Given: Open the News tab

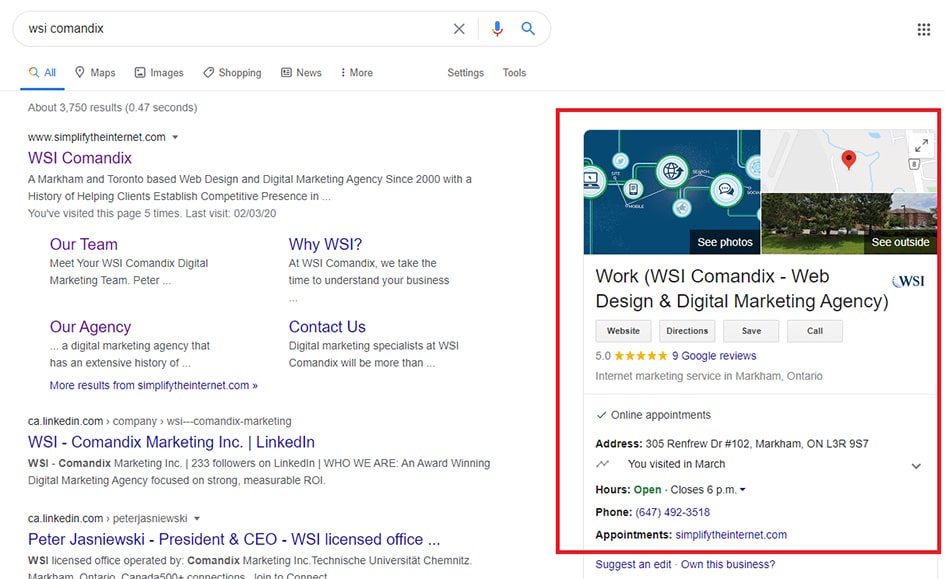Looking at the screenshot, I should [x=301, y=72].
